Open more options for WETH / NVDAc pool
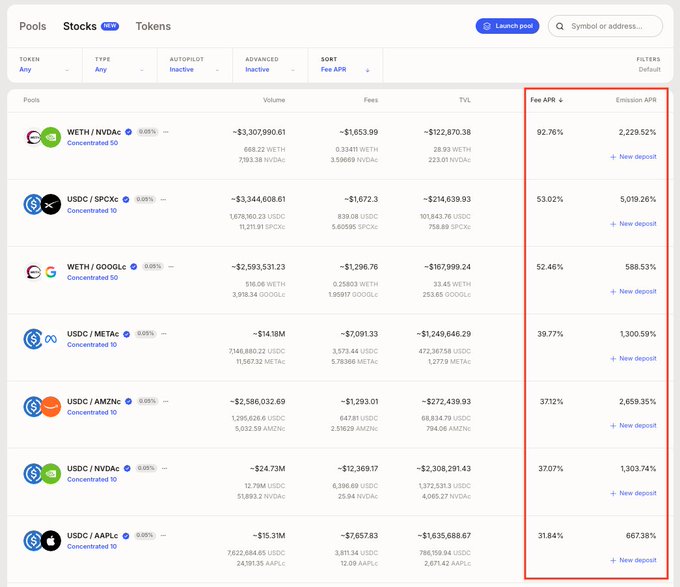 tap(166, 132)
